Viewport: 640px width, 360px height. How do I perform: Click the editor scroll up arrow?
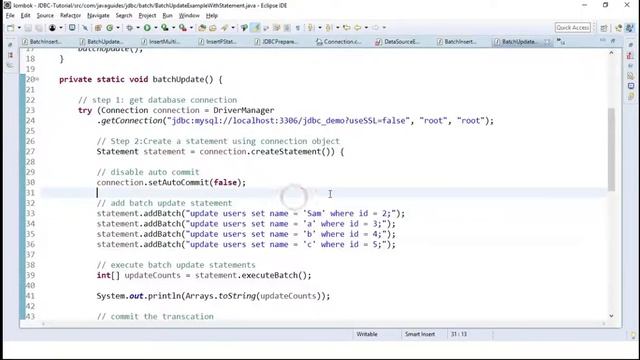(611, 53)
